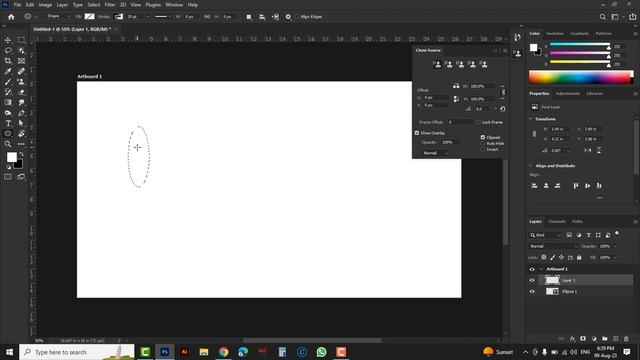Add a layer mask
The width and height of the screenshot is (640, 360).
tap(583, 339)
